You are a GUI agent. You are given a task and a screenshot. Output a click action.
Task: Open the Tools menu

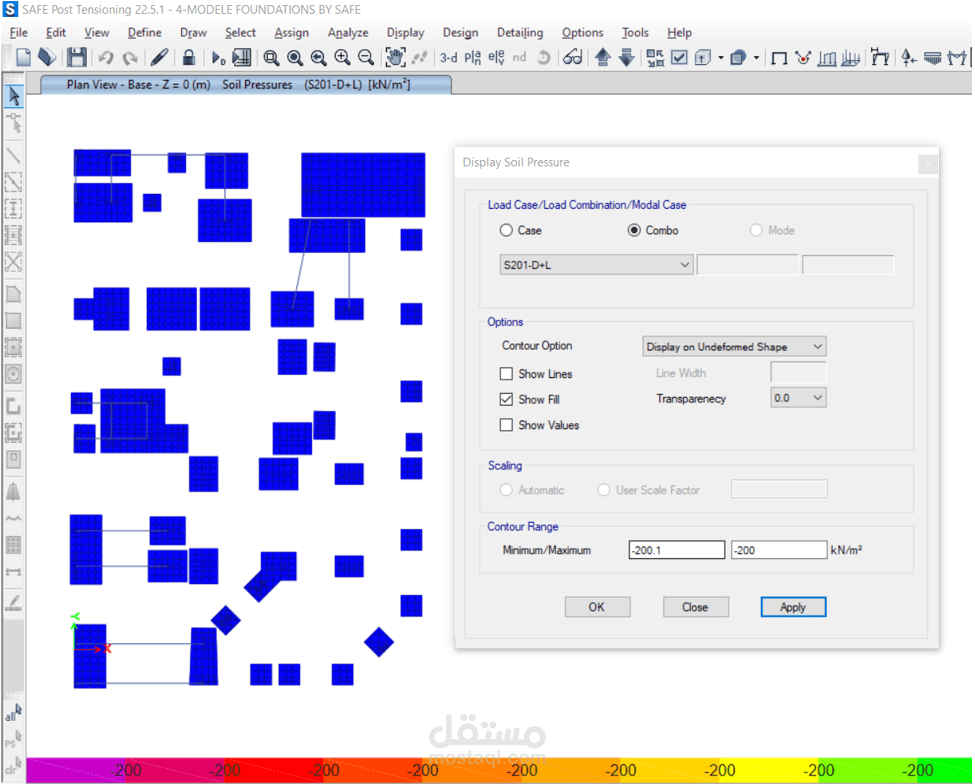635,33
